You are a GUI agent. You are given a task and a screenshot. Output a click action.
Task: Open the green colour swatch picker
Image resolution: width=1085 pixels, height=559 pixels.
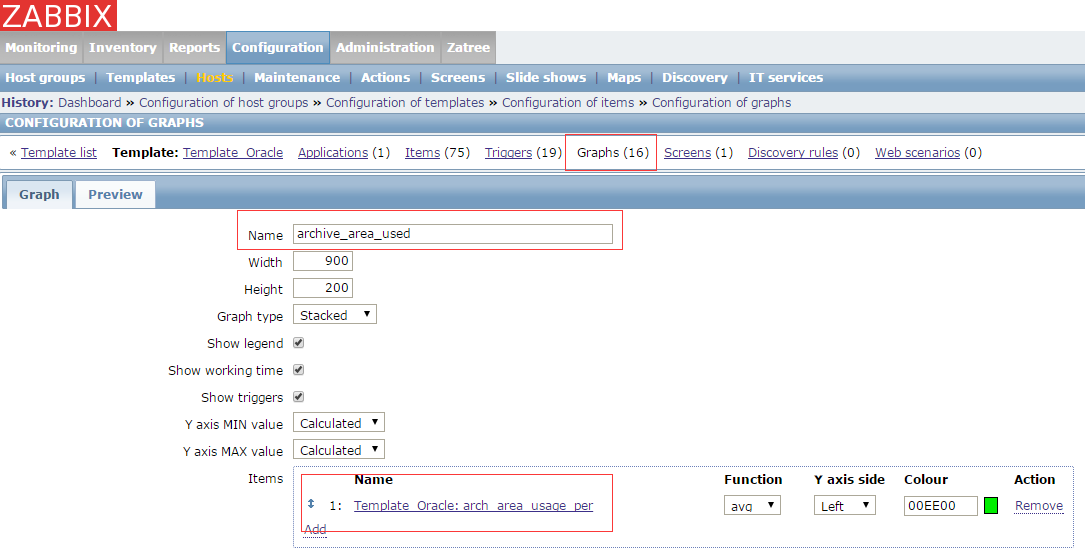[x=991, y=506]
